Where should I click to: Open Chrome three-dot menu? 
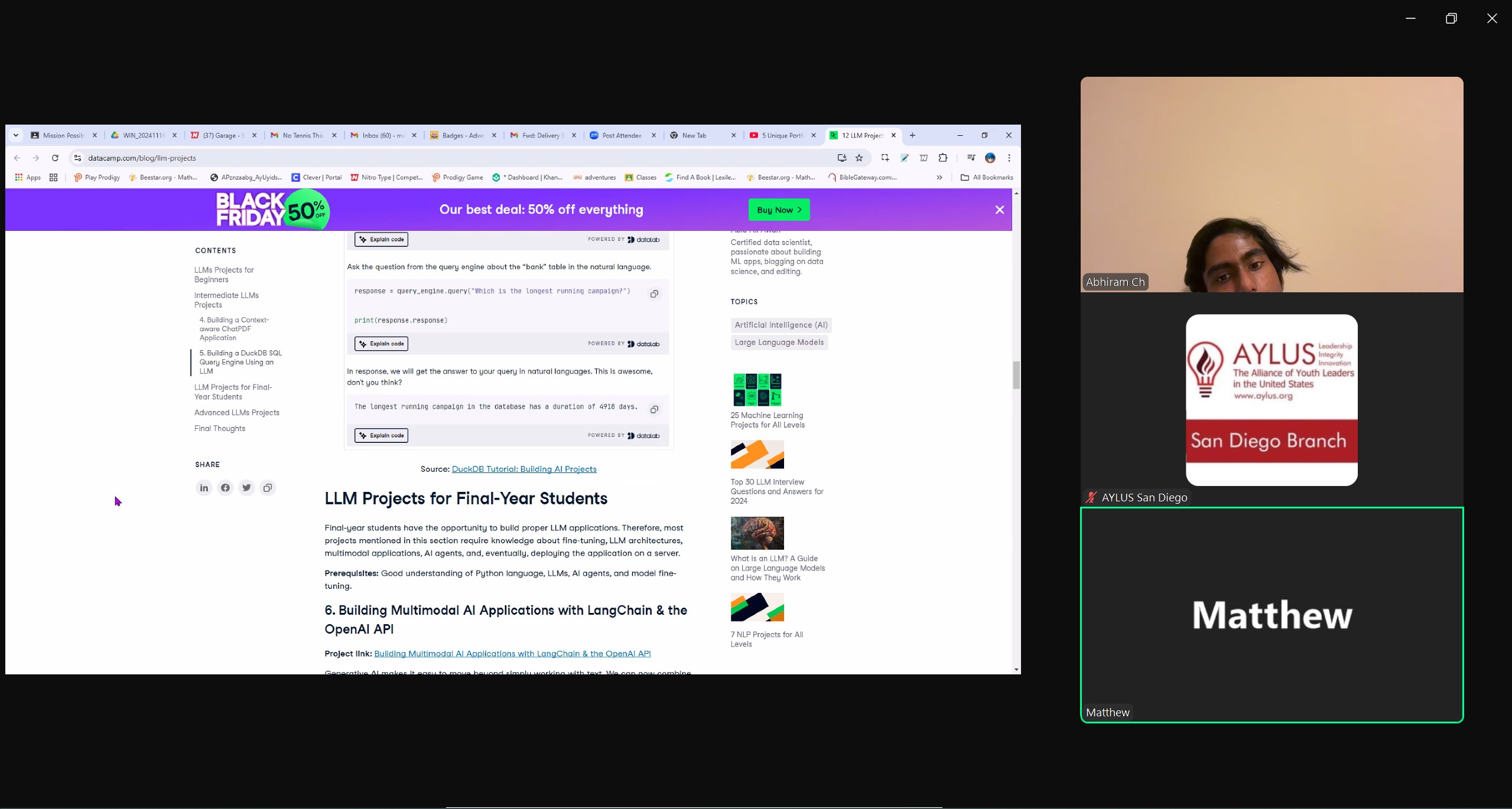point(1009,158)
